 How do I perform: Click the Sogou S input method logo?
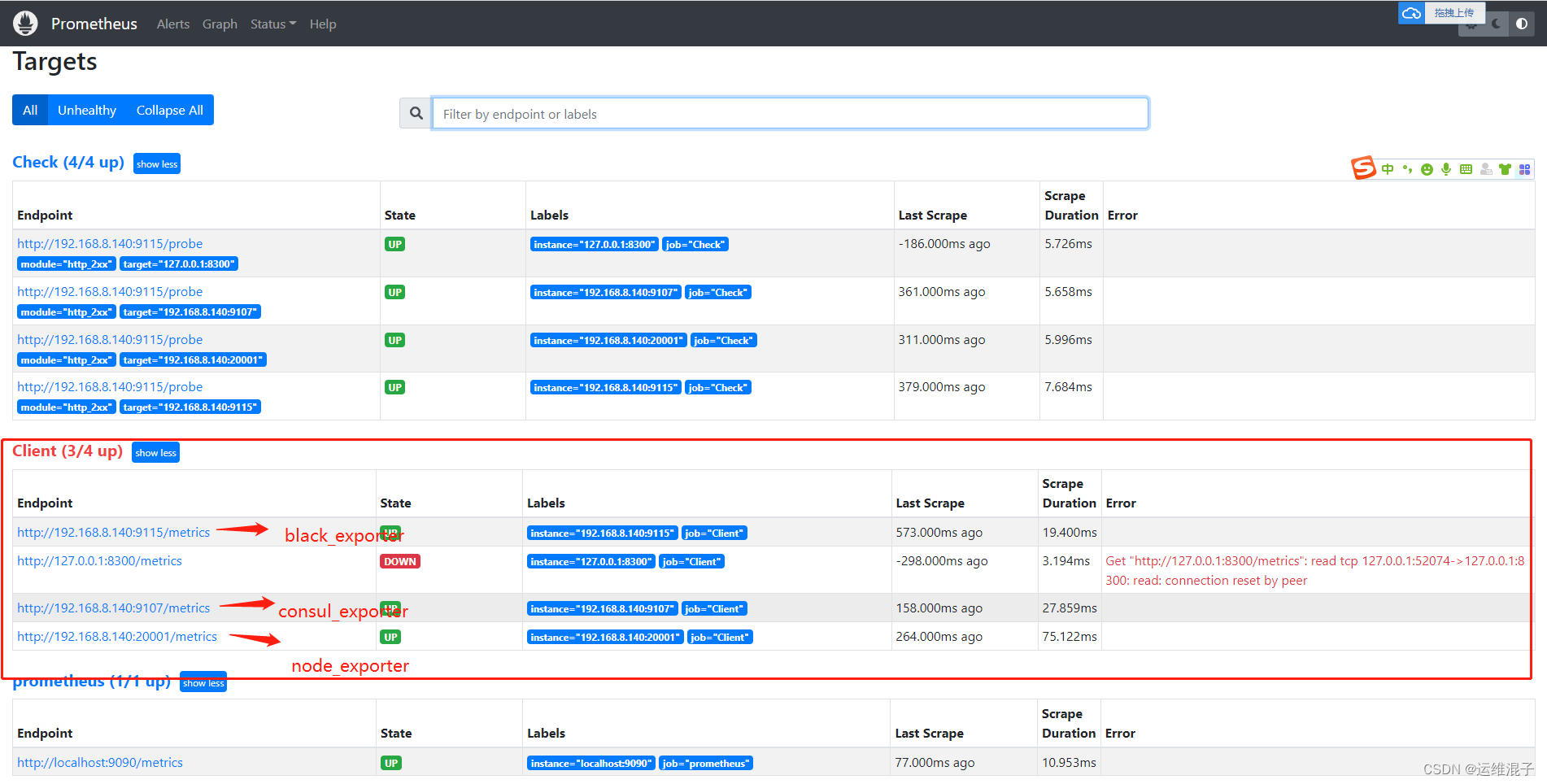point(1363,168)
